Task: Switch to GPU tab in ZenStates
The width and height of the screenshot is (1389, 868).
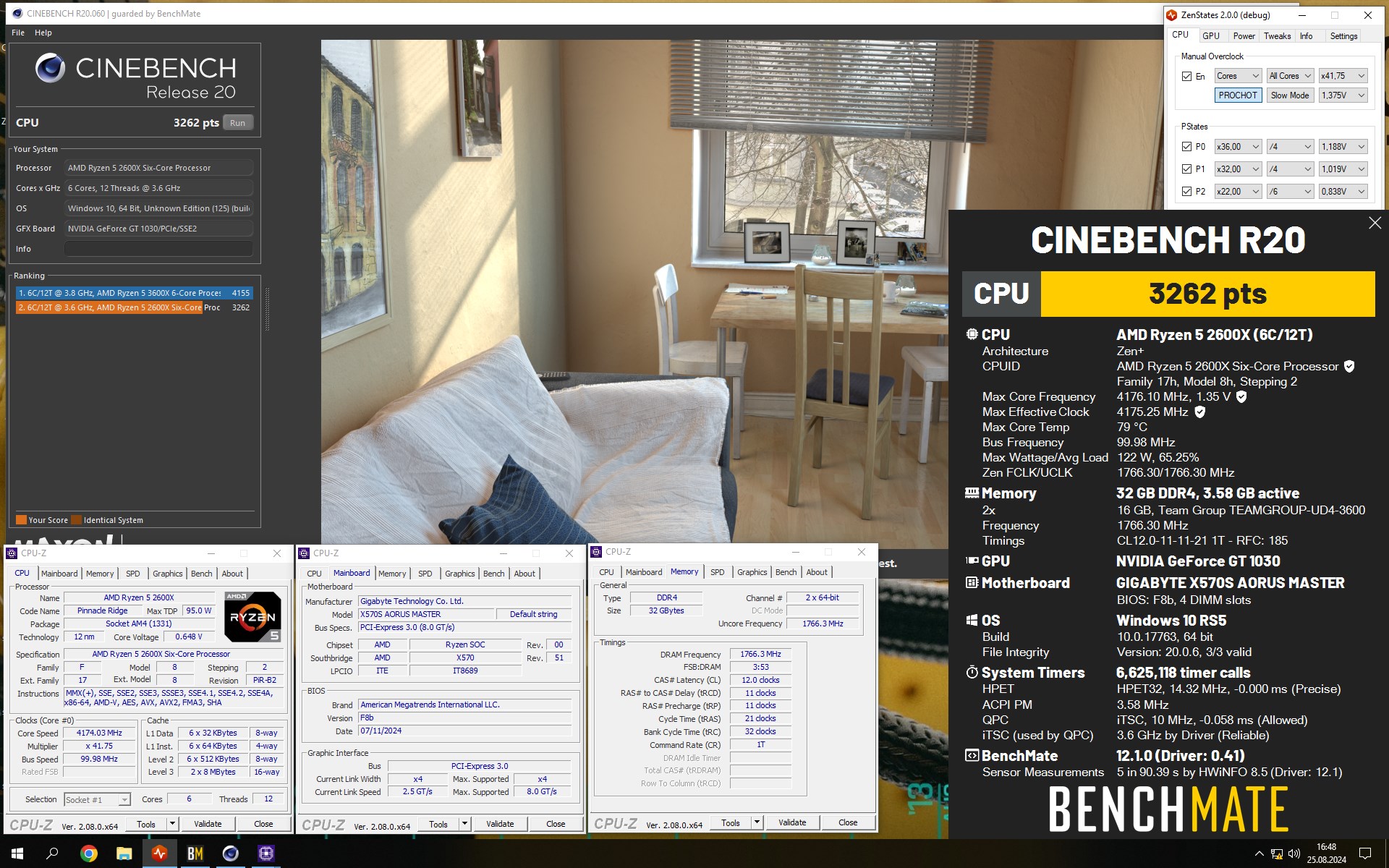Action: (1211, 35)
